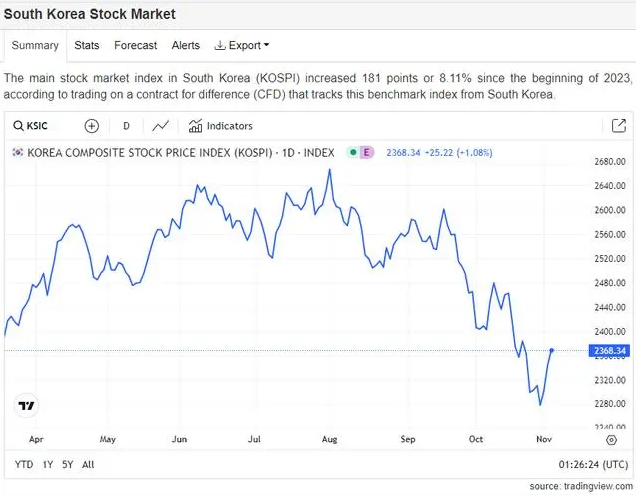Click the purple E indicator badge

click(366, 153)
